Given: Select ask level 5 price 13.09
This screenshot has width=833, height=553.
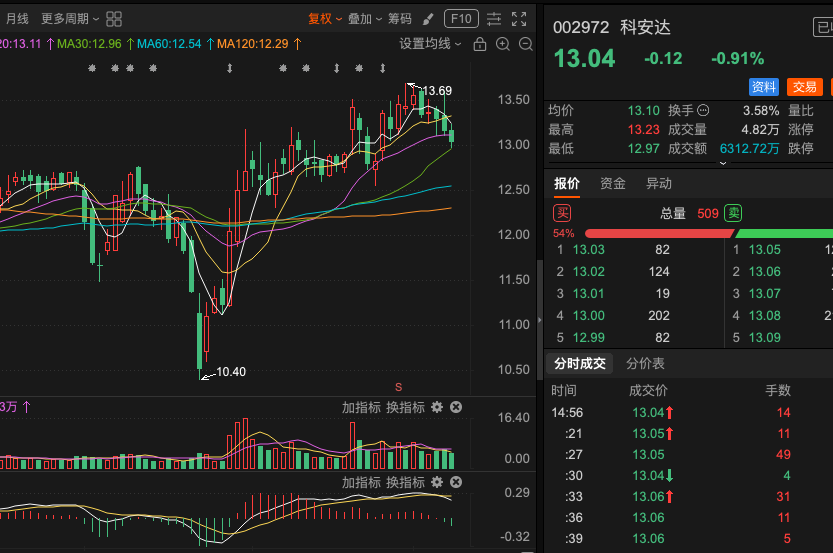Looking at the screenshot, I should point(764,337).
